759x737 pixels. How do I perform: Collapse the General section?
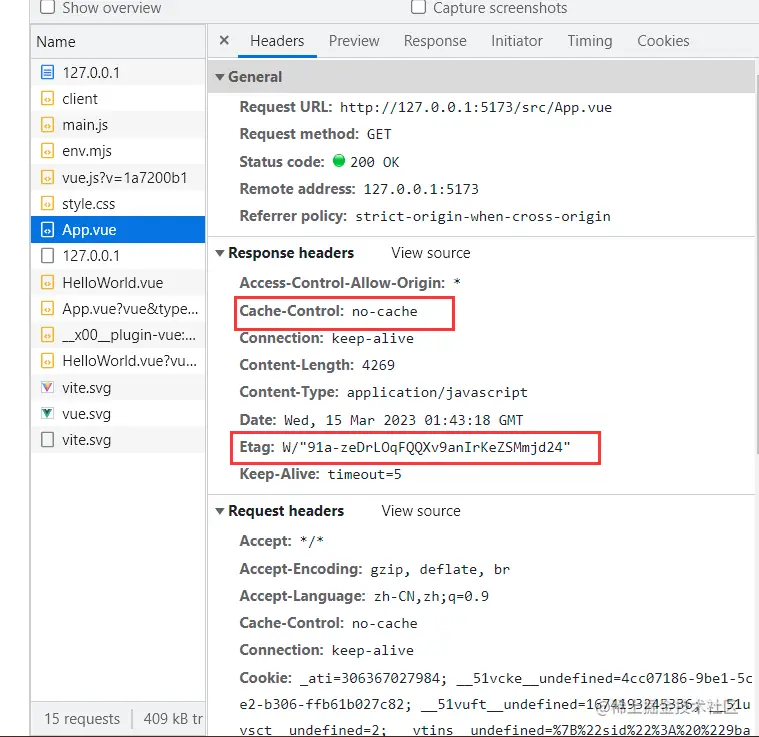(220, 77)
